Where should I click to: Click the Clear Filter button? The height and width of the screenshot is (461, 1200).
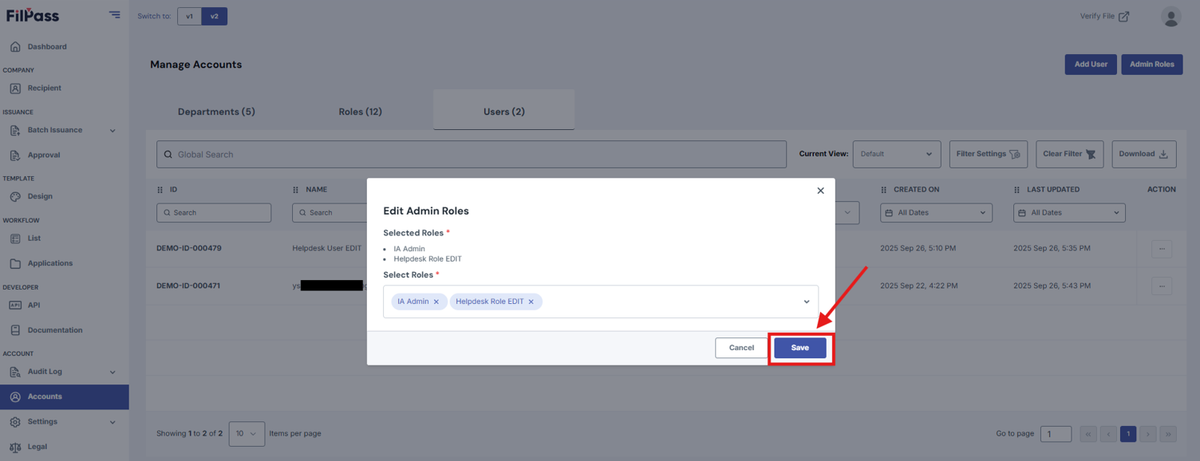pos(1070,154)
